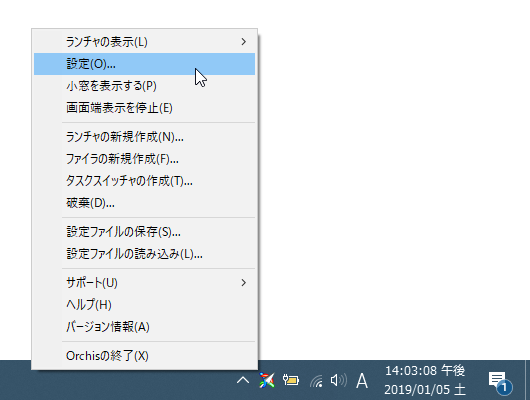Show hidden tray icons chevron
Screen dimensions: 530x400
(243, 380)
